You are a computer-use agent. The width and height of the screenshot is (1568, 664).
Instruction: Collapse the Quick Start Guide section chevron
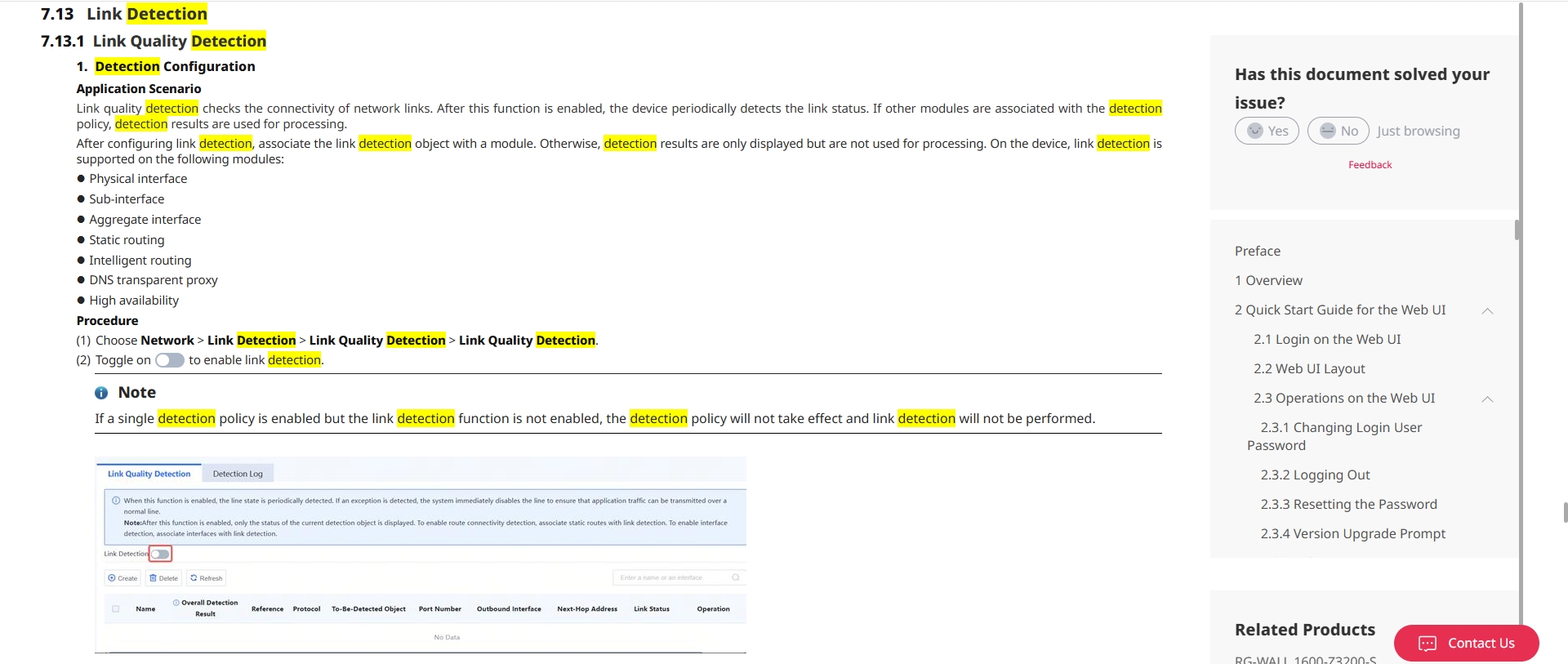tap(1487, 310)
